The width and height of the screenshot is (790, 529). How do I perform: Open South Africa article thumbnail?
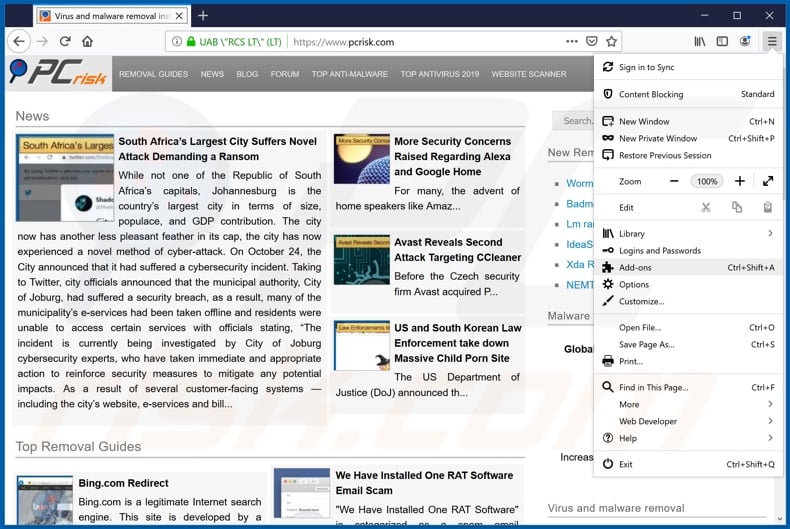click(x=65, y=178)
